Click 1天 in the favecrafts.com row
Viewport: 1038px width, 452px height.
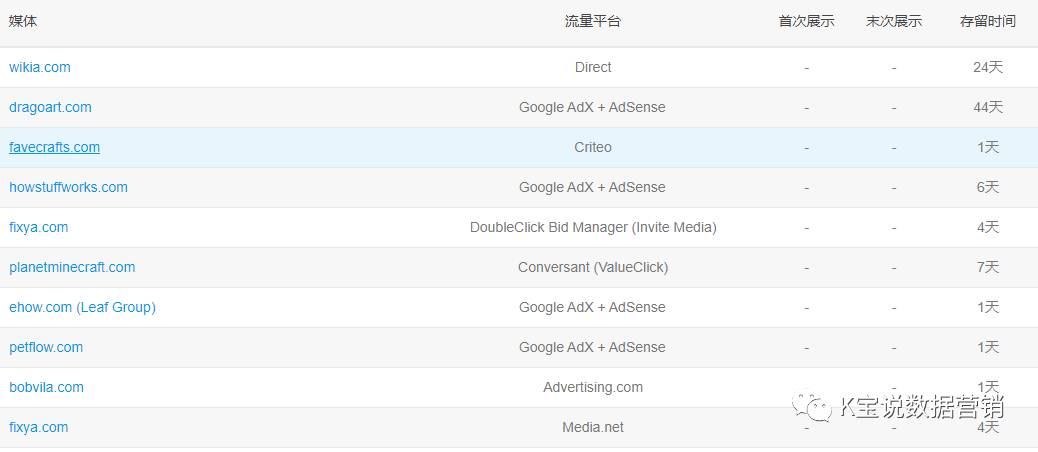tap(988, 148)
